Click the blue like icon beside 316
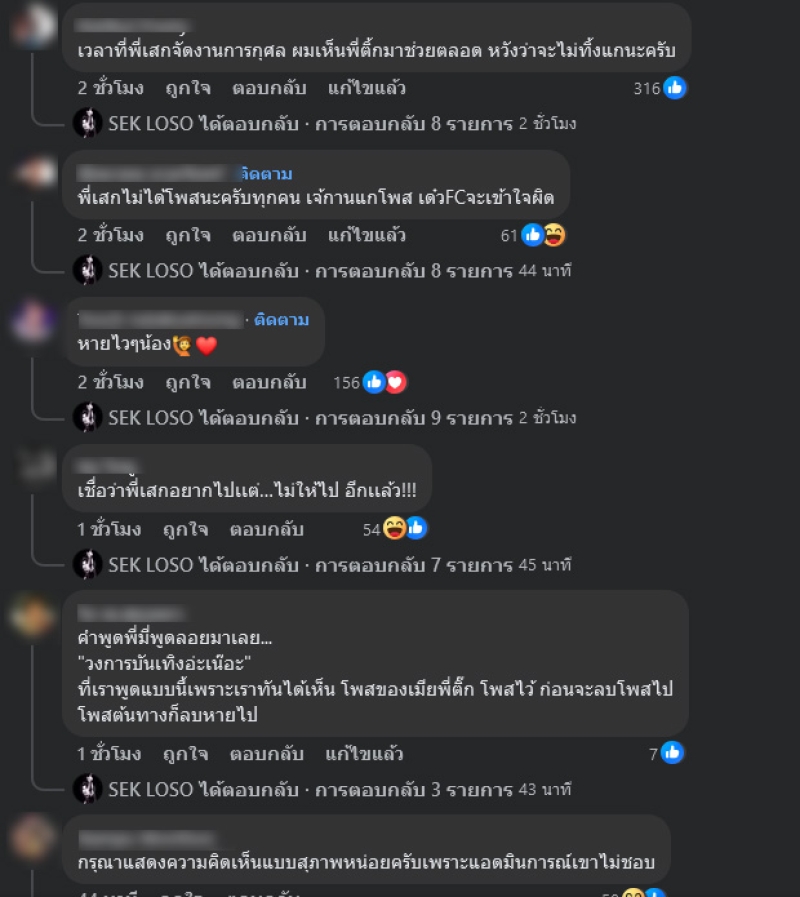The width and height of the screenshot is (800, 897). pyautogui.click(x=675, y=88)
